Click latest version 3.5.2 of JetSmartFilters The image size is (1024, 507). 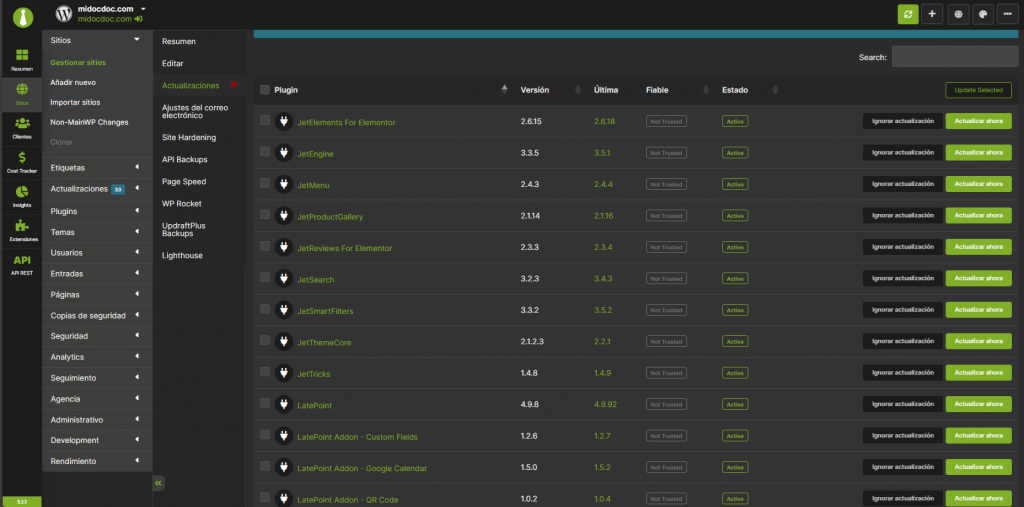tap(603, 311)
